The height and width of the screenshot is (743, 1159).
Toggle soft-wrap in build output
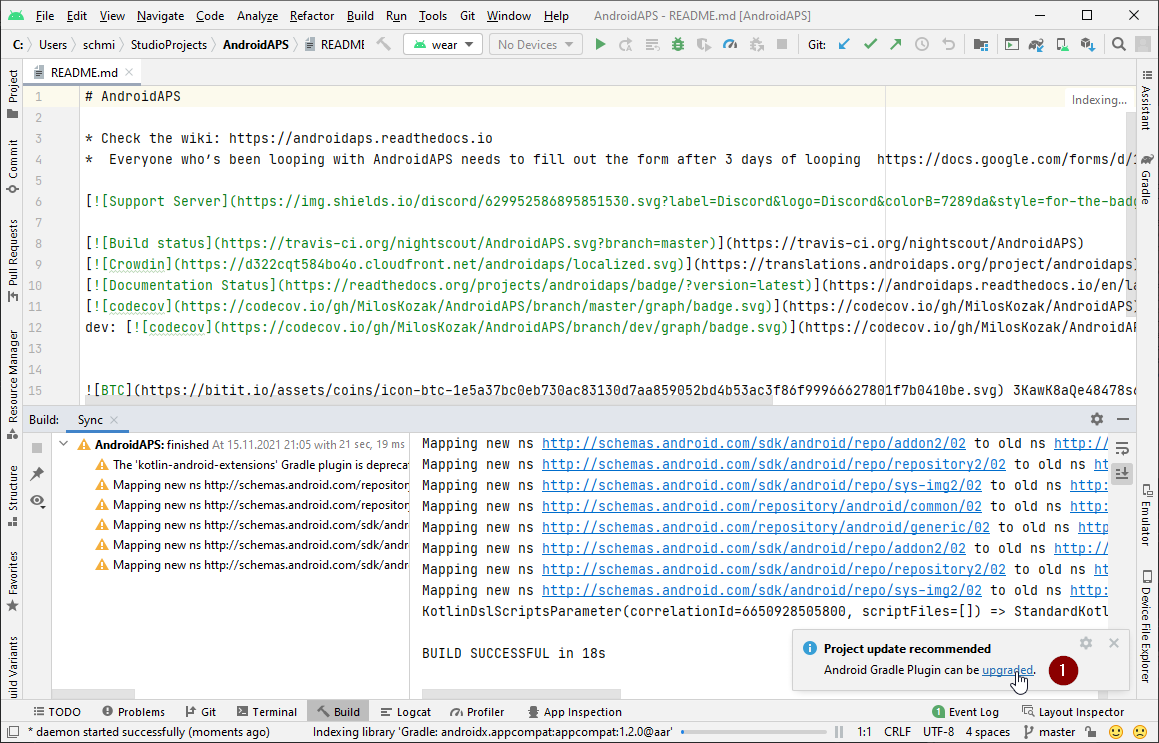click(x=1122, y=449)
